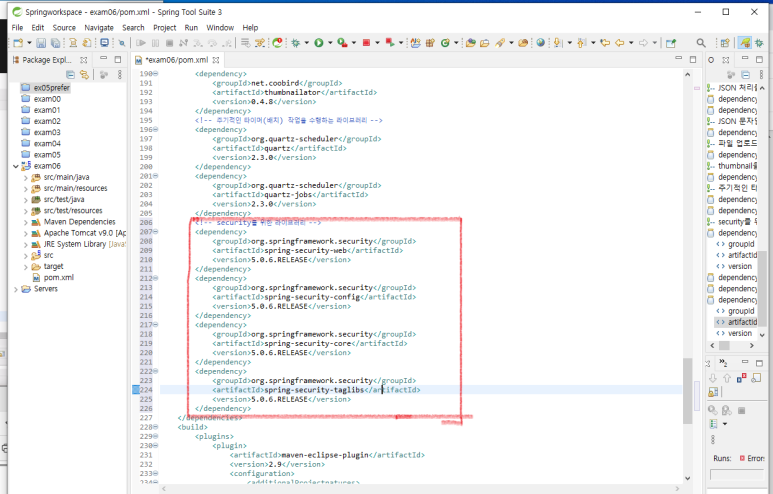Open the Boot Dashboard monitor icon

(x=105, y=43)
